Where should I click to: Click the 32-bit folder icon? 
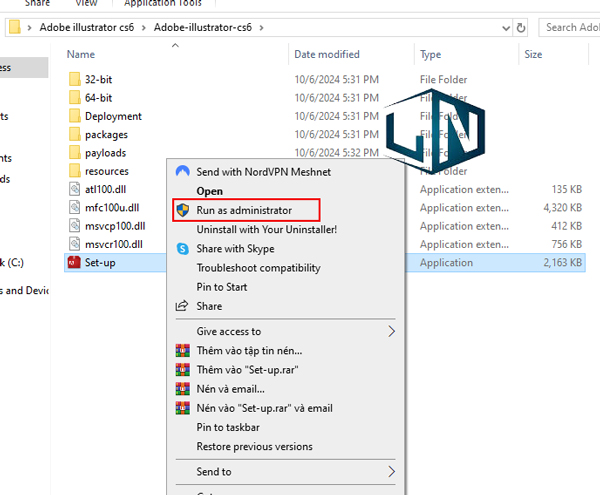click(75, 79)
